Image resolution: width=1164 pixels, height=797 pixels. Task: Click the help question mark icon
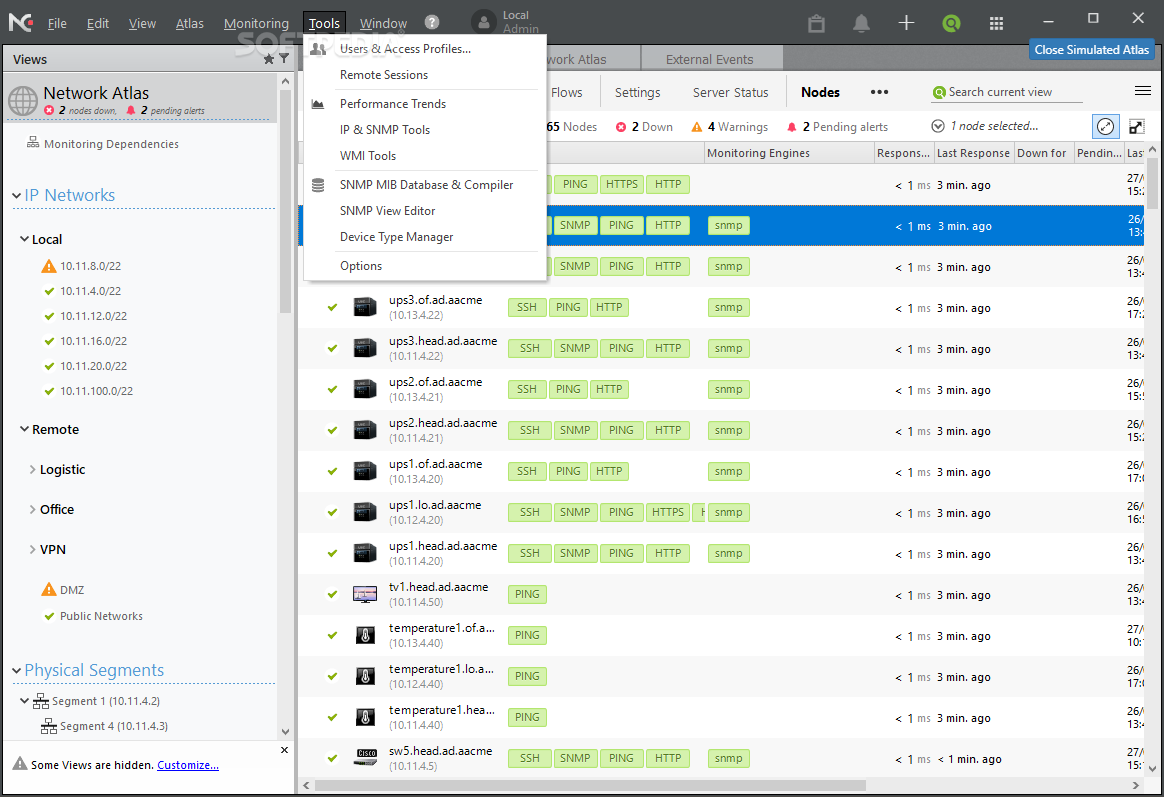tap(432, 22)
